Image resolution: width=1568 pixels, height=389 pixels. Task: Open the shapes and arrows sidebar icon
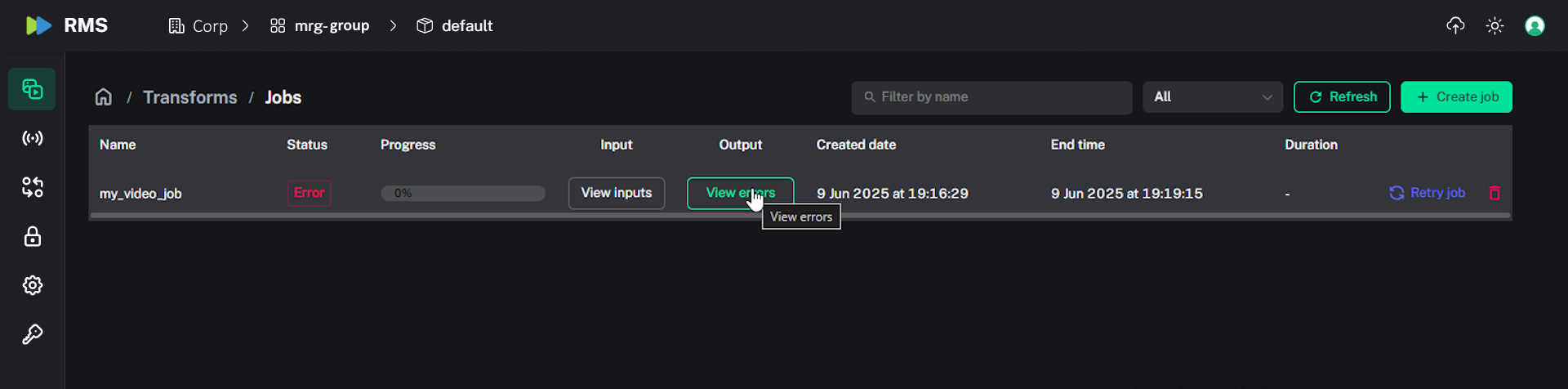pyautogui.click(x=32, y=187)
